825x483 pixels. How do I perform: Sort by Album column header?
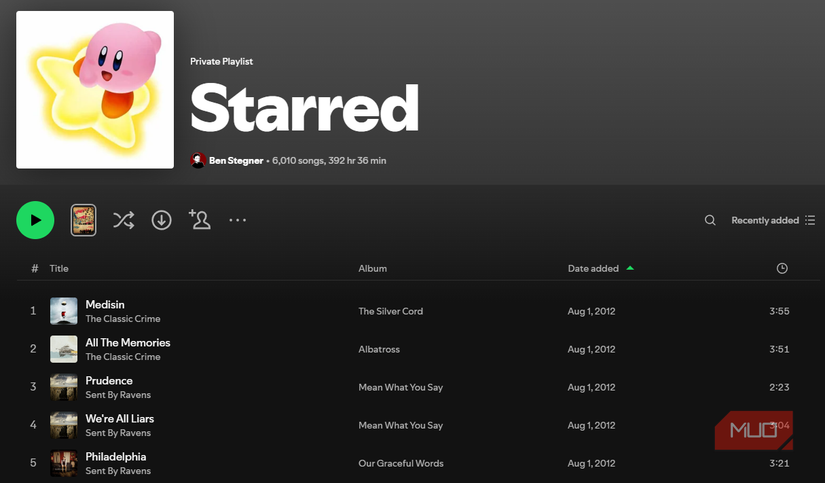(373, 268)
